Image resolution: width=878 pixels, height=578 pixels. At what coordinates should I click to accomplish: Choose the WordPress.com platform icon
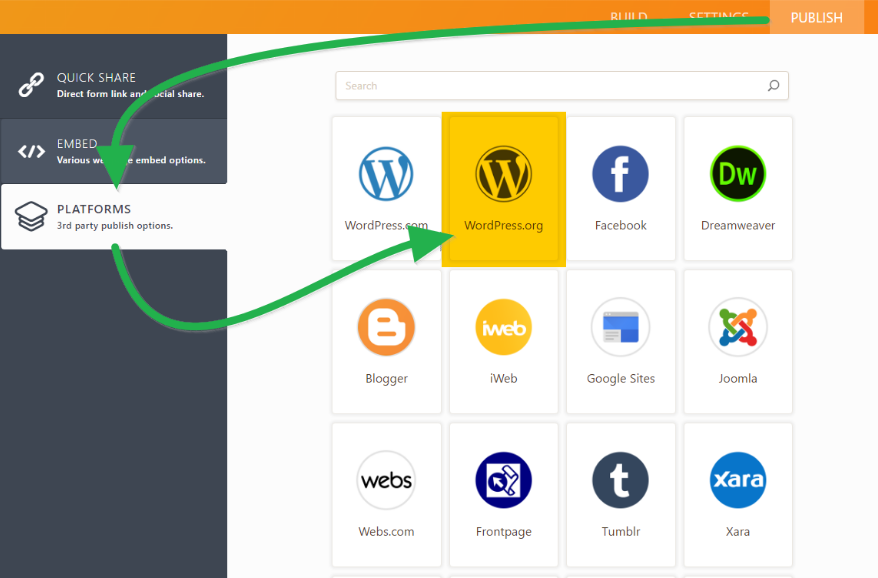point(386,174)
